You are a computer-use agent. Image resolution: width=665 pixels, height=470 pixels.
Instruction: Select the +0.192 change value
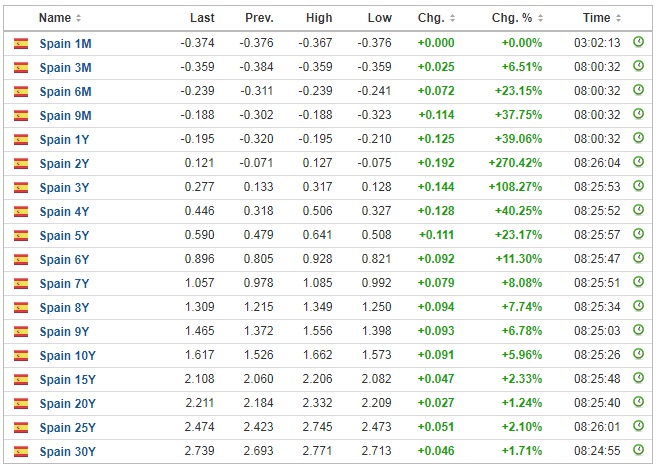pos(436,163)
